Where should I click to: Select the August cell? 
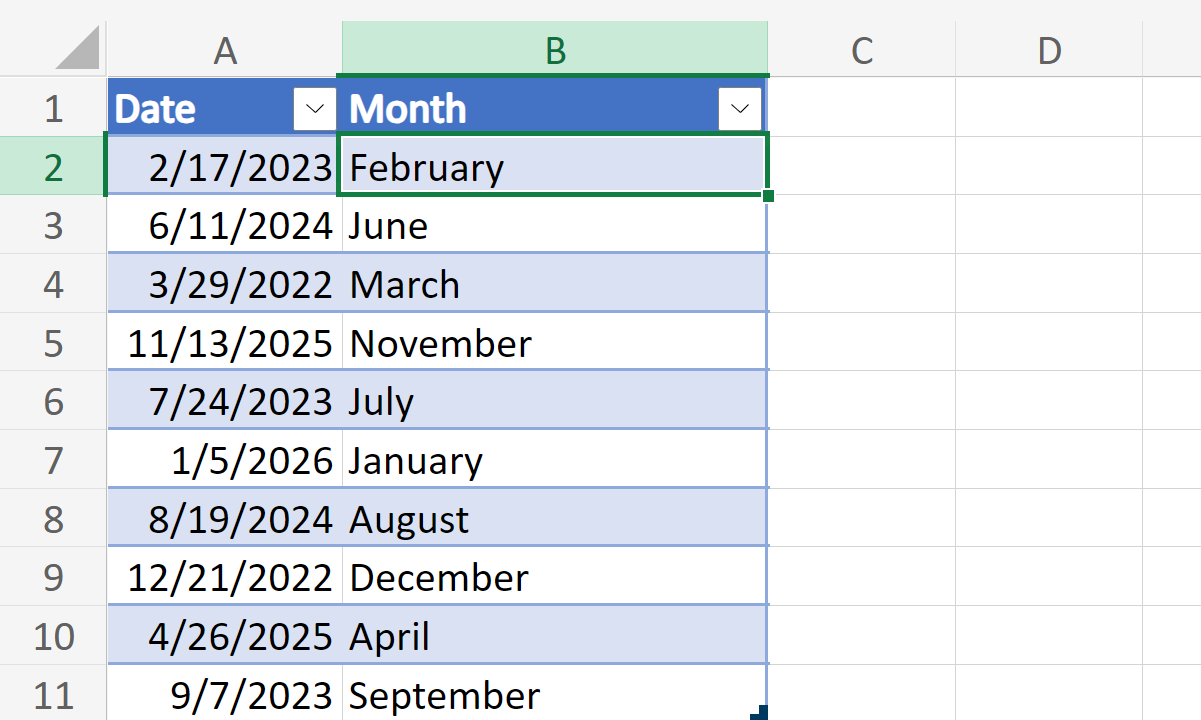(x=555, y=520)
